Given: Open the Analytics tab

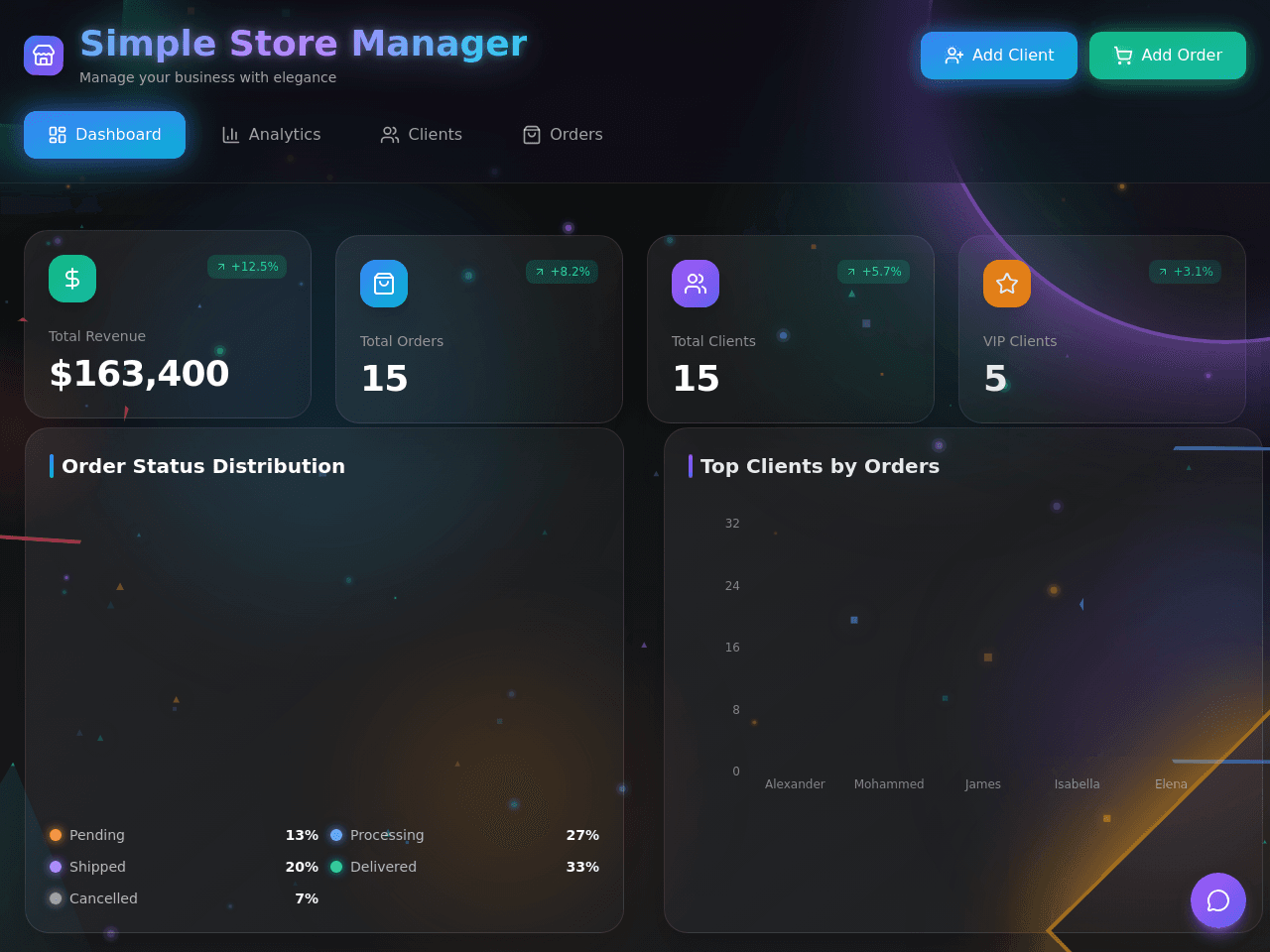Looking at the screenshot, I should click(271, 135).
